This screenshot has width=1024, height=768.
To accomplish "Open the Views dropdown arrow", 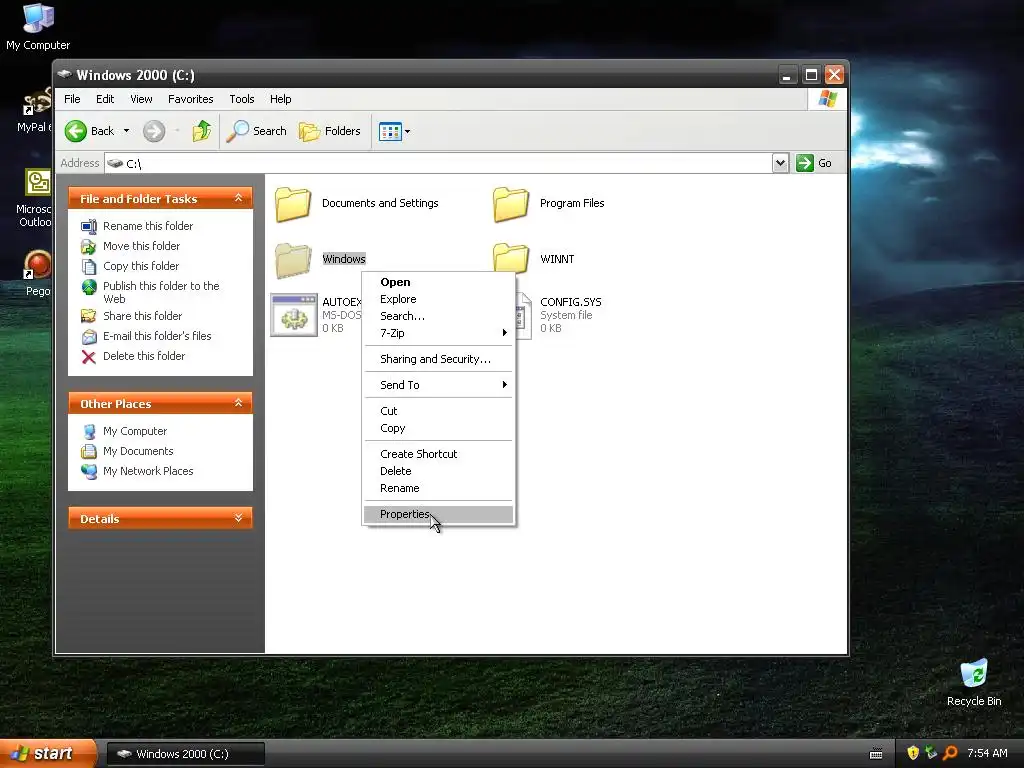I will coord(408,131).
